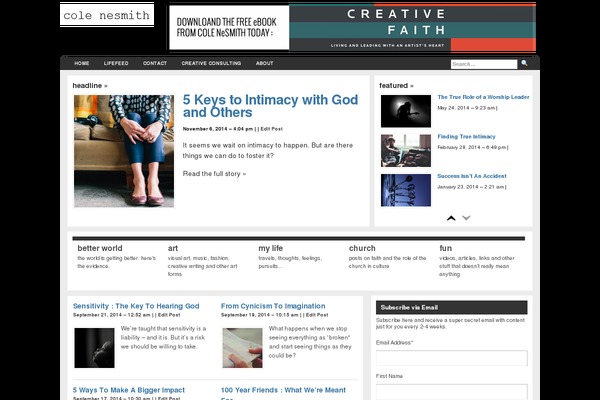Open the Creative Faith eBook banner
Image resolution: width=600 pixels, height=400 pixels.
point(352,27)
